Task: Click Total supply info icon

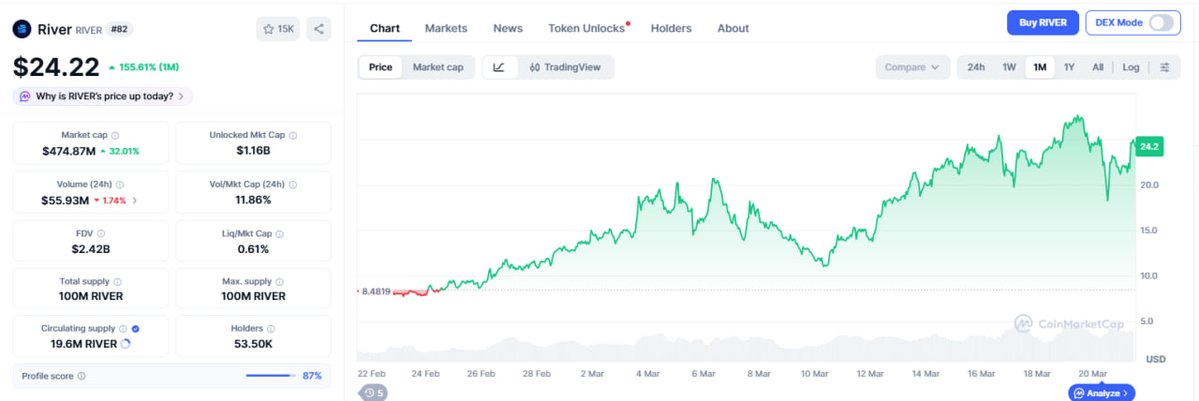Action: coord(117,282)
